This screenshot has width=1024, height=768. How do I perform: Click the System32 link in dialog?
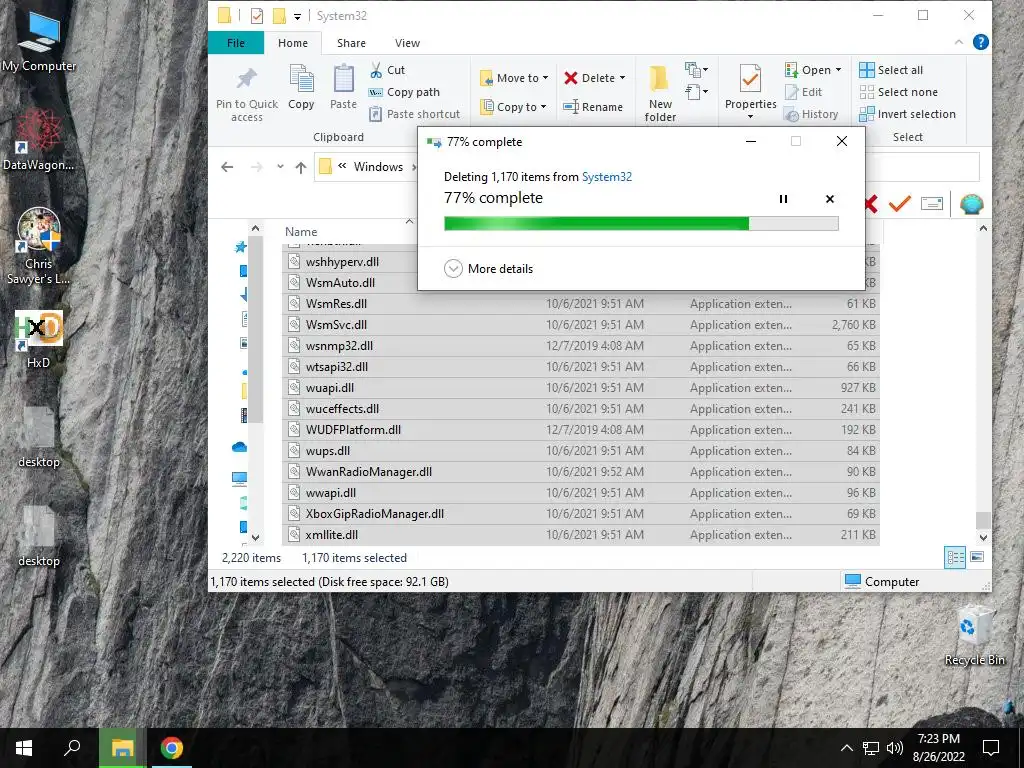[607, 177]
